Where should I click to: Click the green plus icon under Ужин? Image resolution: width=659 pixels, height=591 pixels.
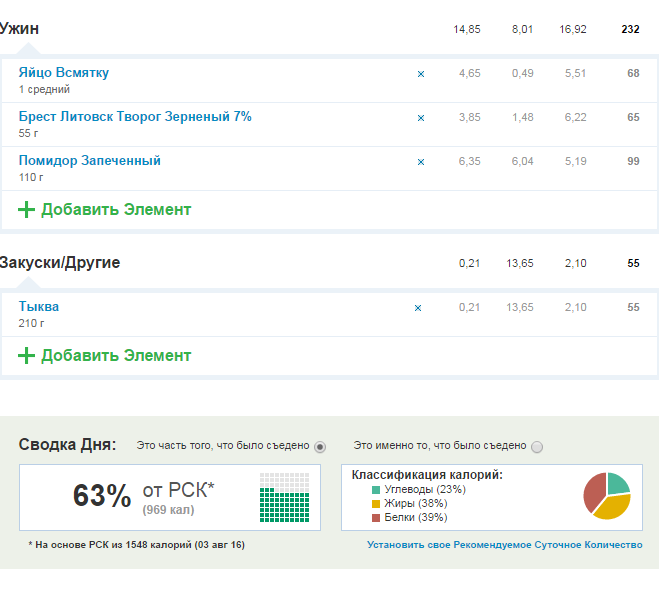(26, 210)
